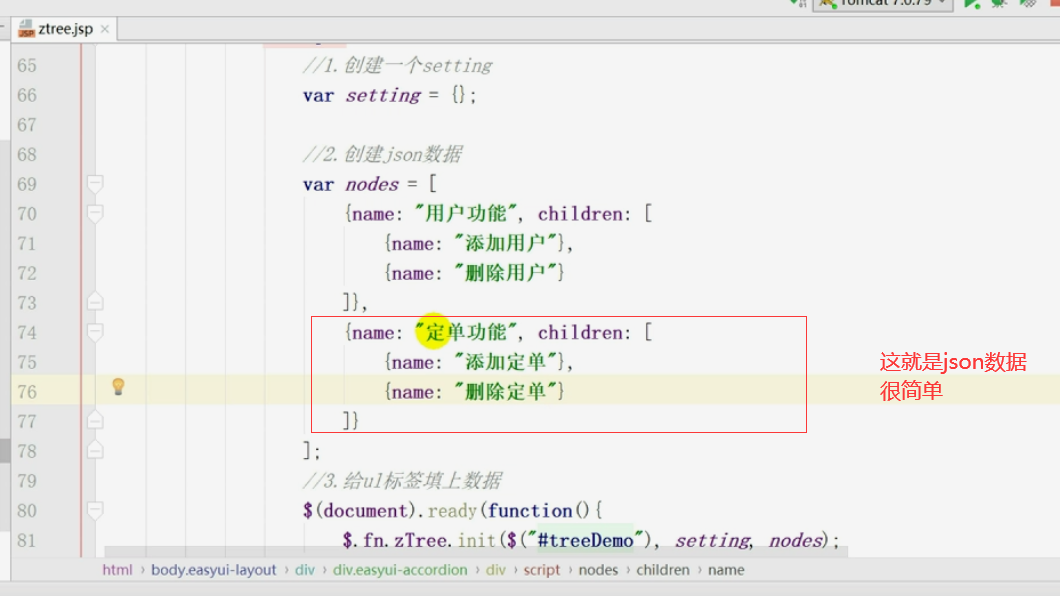Click the horizontal scrollbar under the code

click(x=476, y=552)
